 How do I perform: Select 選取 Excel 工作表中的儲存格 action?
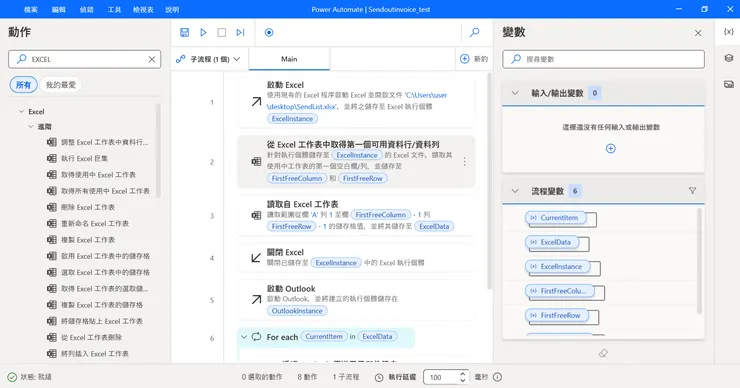[x=105, y=272]
